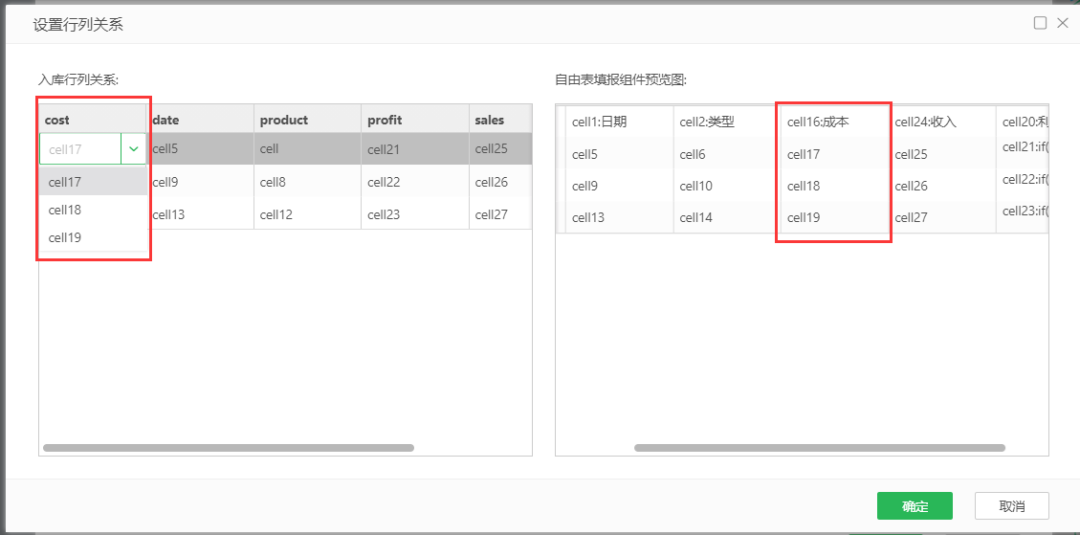Select cell17 from dropdown list
Screen dimensions: 1080x535
point(93,182)
